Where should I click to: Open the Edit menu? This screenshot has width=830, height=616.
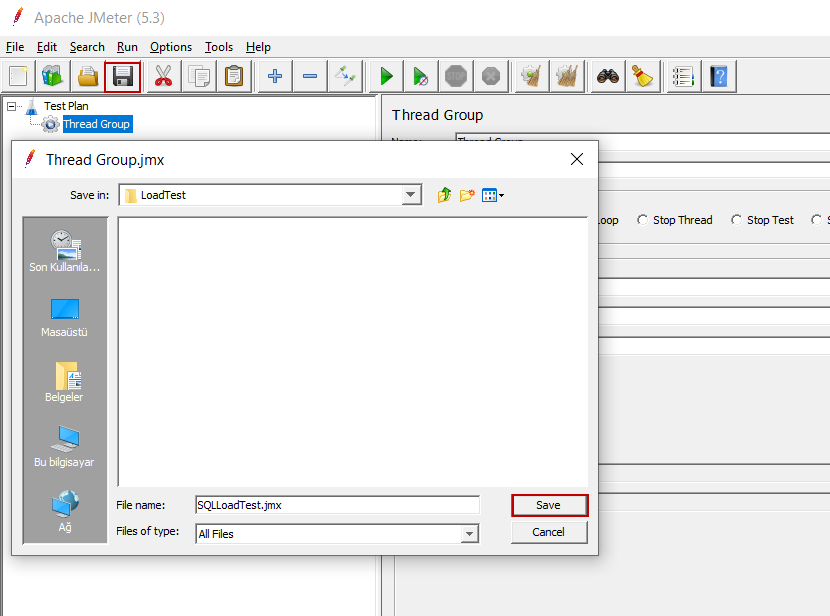pos(47,47)
